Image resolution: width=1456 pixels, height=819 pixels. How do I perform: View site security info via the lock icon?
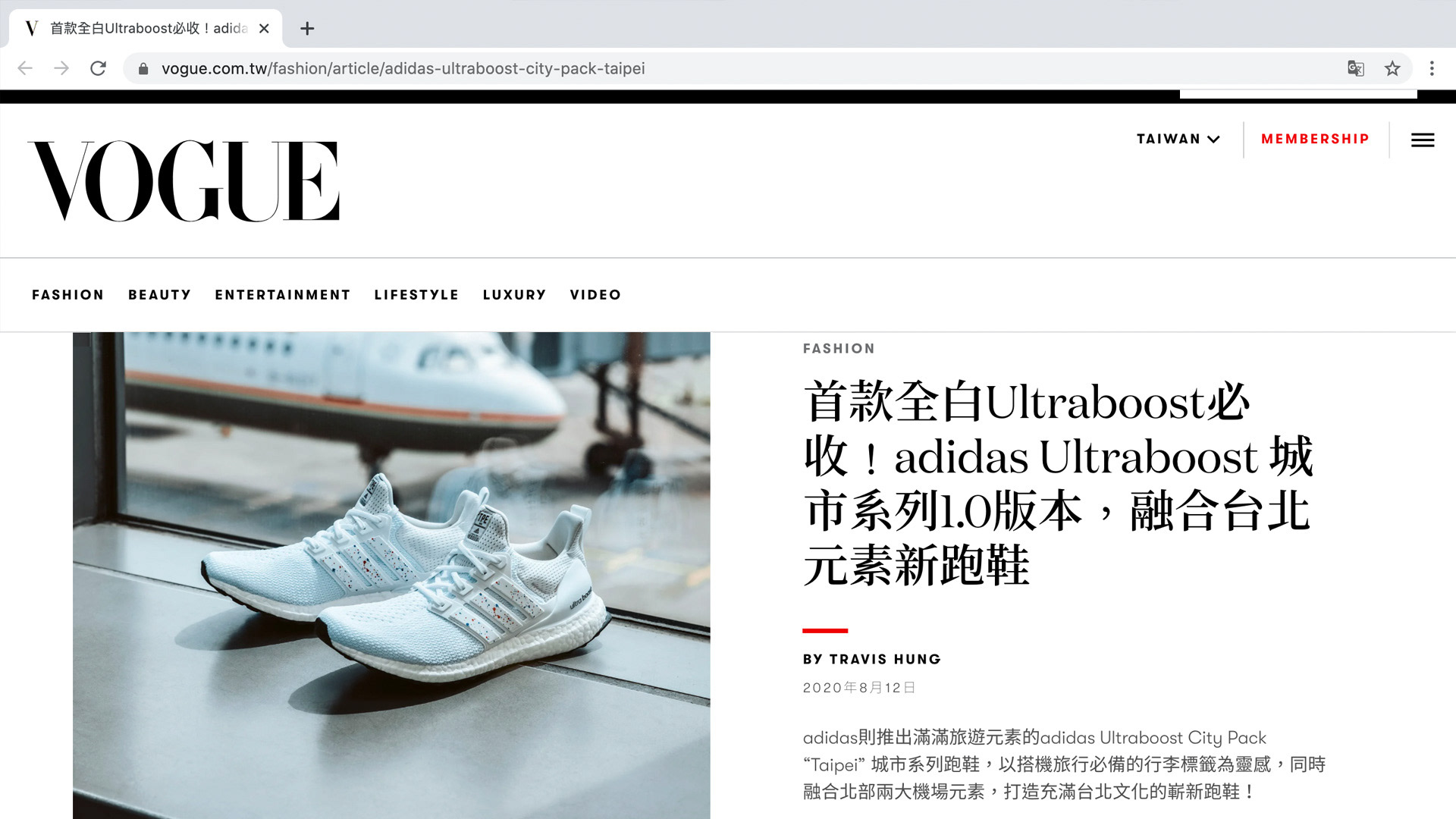coord(143,69)
